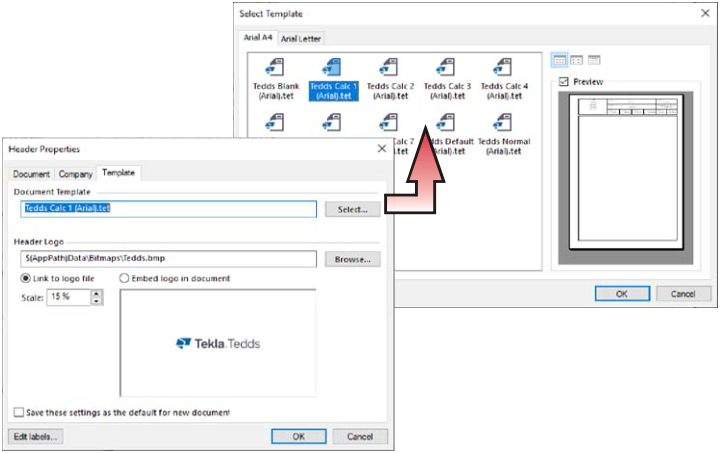The height and width of the screenshot is (453, 720).
Task: Close the Header Properties dialog
Action: [x=382, y=149]
